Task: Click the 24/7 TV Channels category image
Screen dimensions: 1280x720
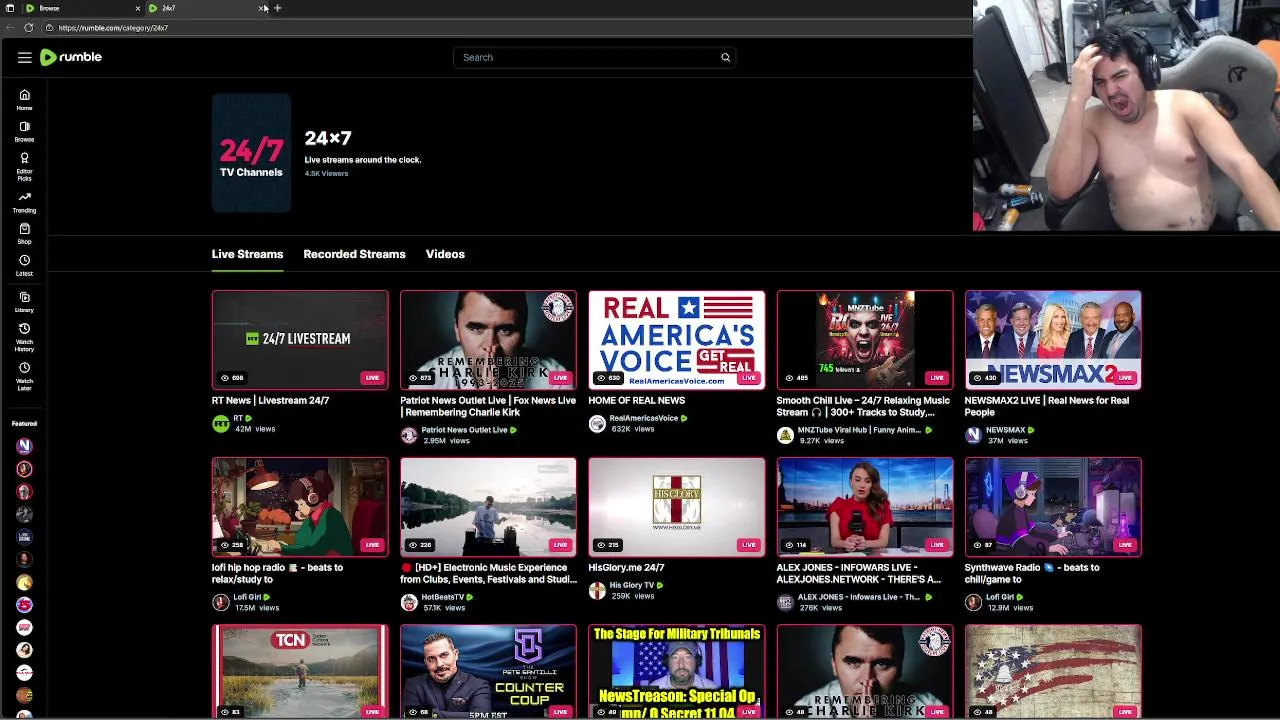Action: click(x=251, y=153)
